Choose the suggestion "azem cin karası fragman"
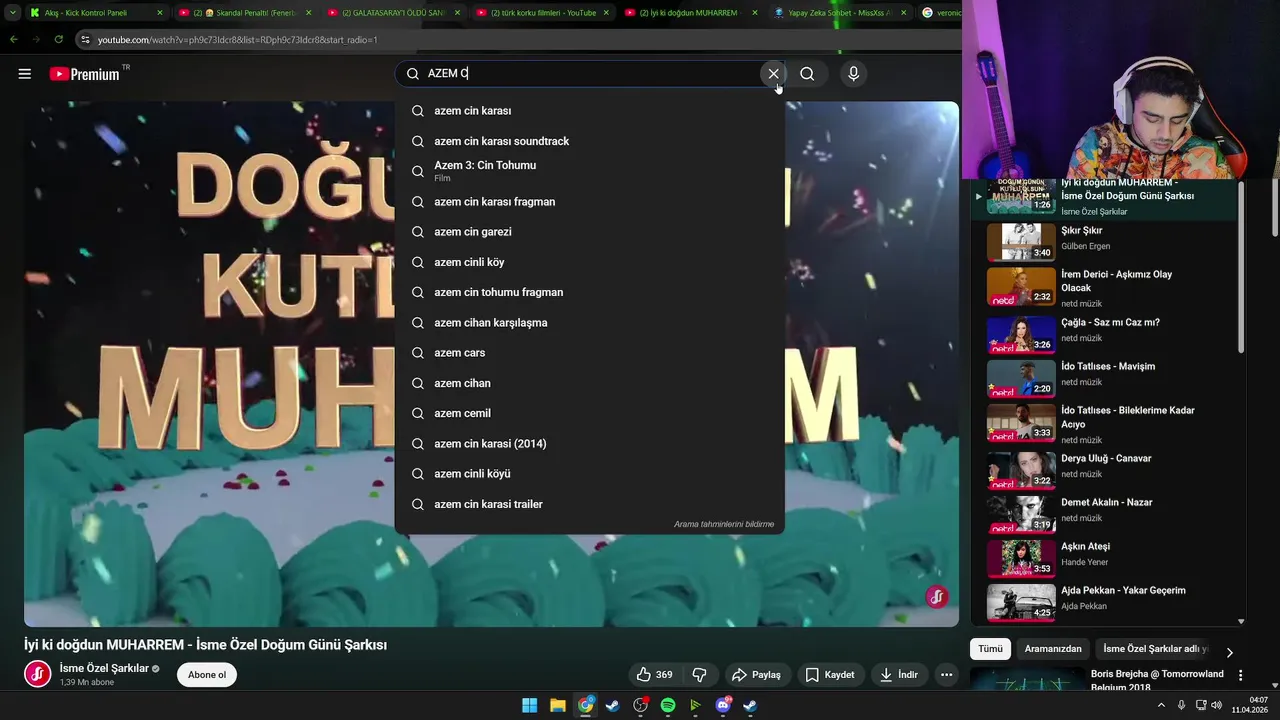The width and height of the screenshot is (1280, 720). click(x=590, y=202)
